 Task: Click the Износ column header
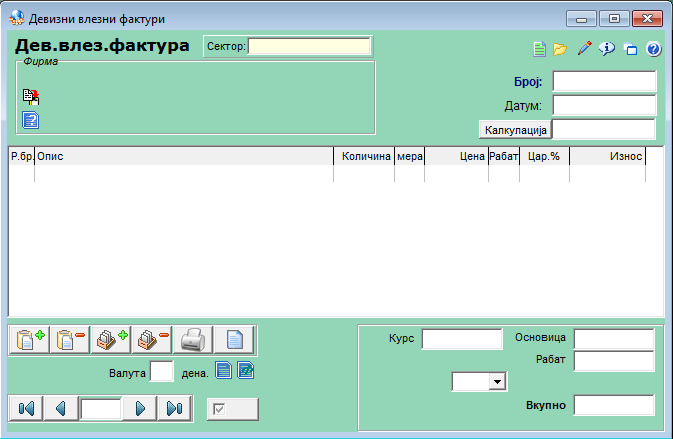(x=607, y=156)
